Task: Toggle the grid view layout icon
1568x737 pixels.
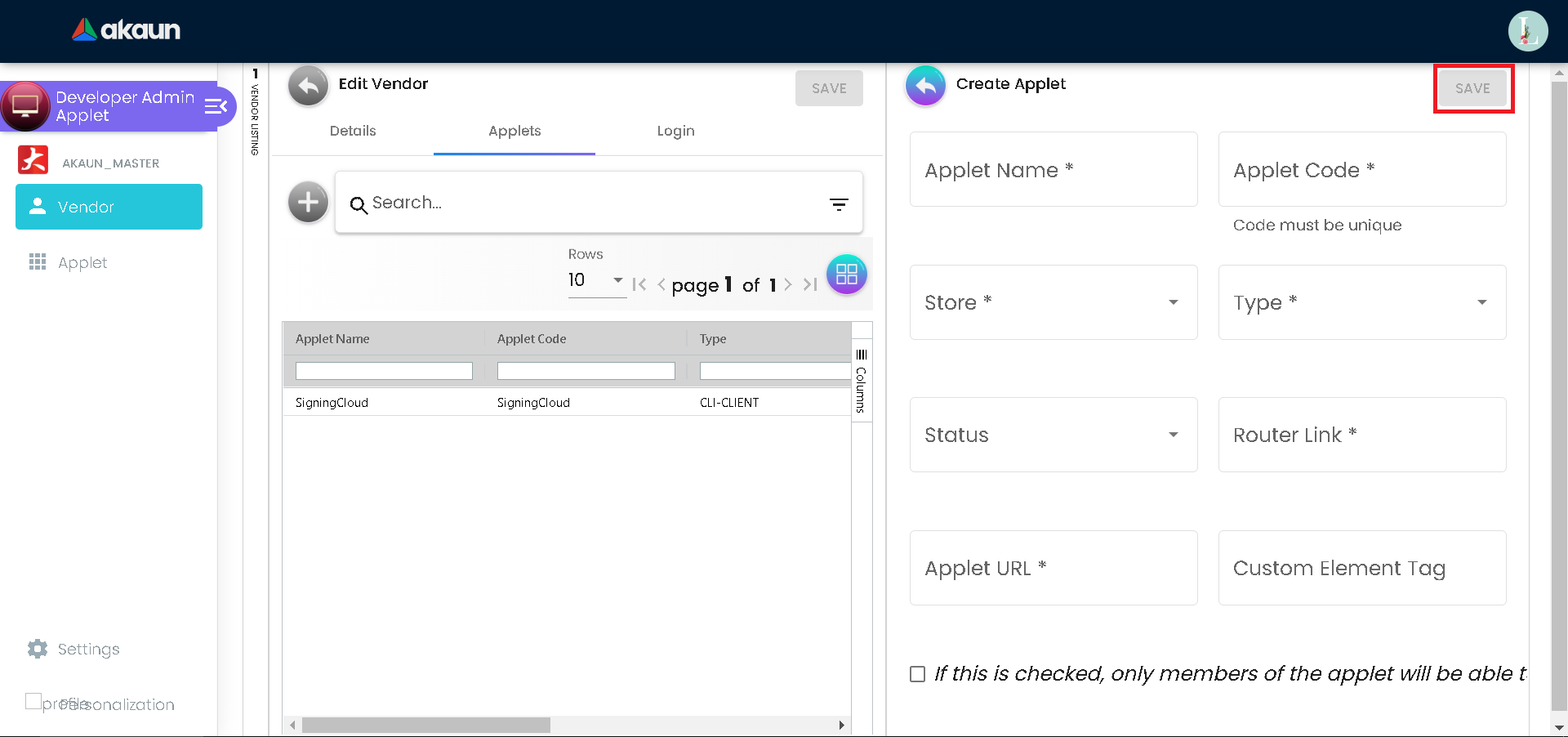Action: click(x=846, y=275)
